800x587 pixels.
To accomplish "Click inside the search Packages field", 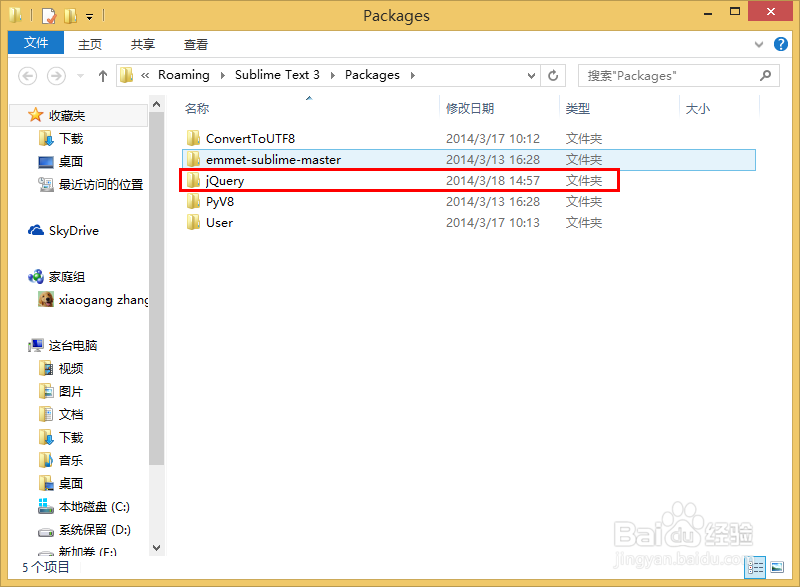I will (x=679, y=75).
